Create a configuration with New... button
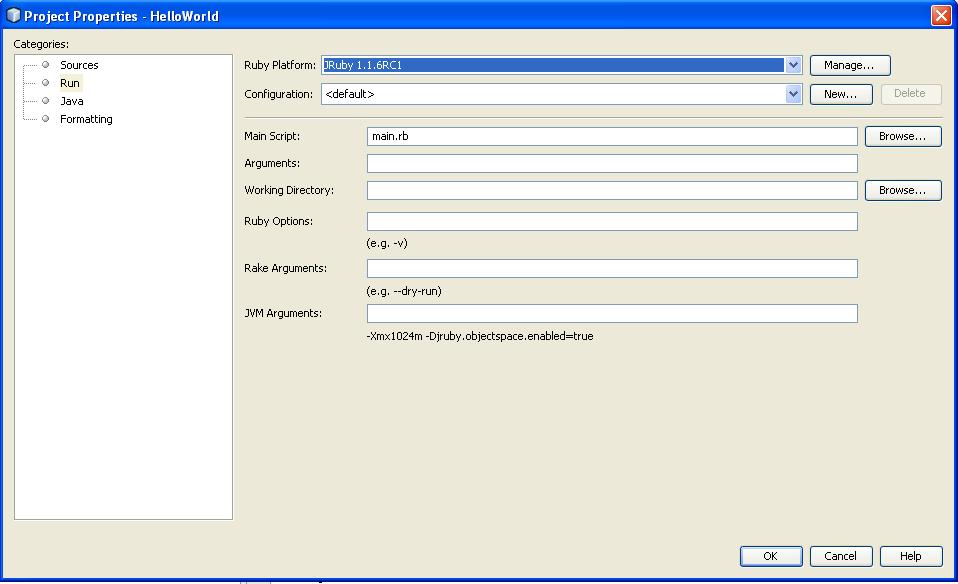 pyautogui.click(x=841, y=94)
